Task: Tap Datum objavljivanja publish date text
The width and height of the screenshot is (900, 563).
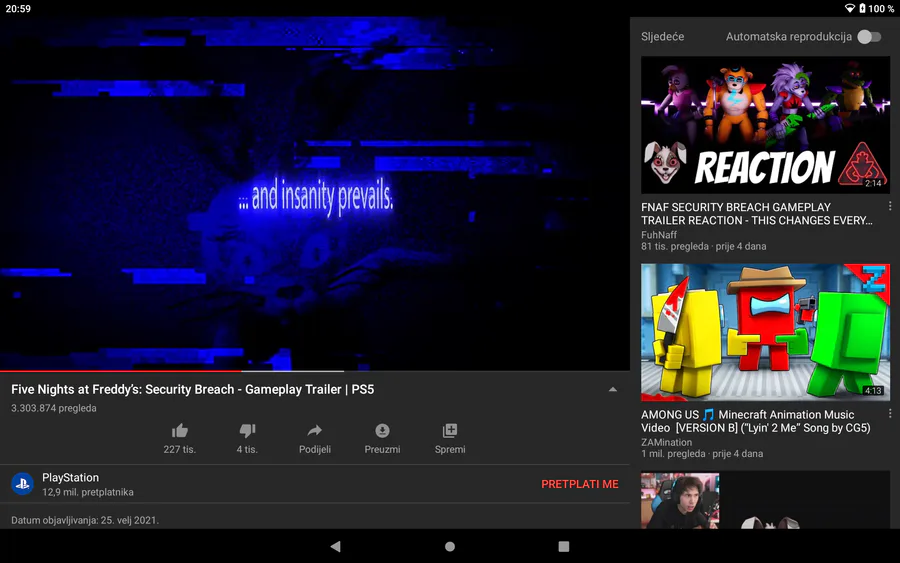Action: [85, 520]
